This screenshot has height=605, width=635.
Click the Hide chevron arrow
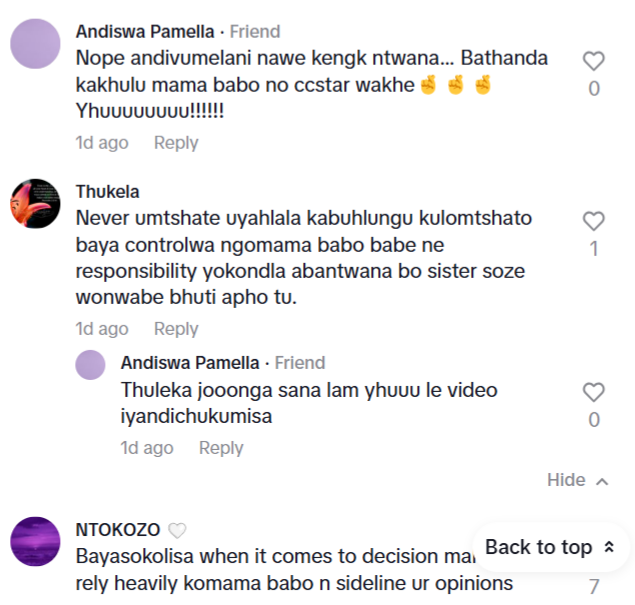(x=602, y=481)
